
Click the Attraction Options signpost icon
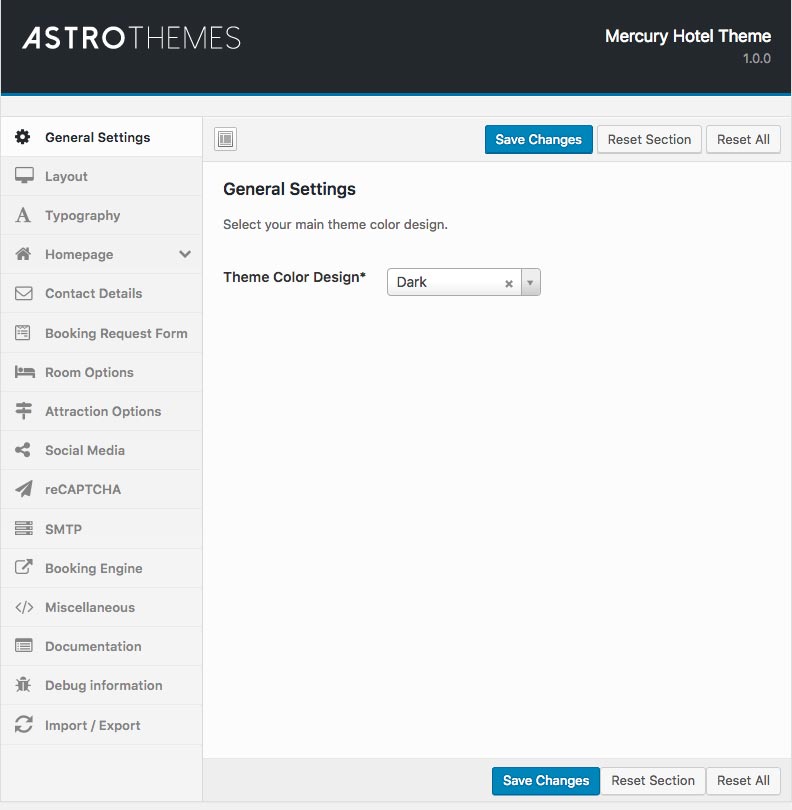[23, 411]
